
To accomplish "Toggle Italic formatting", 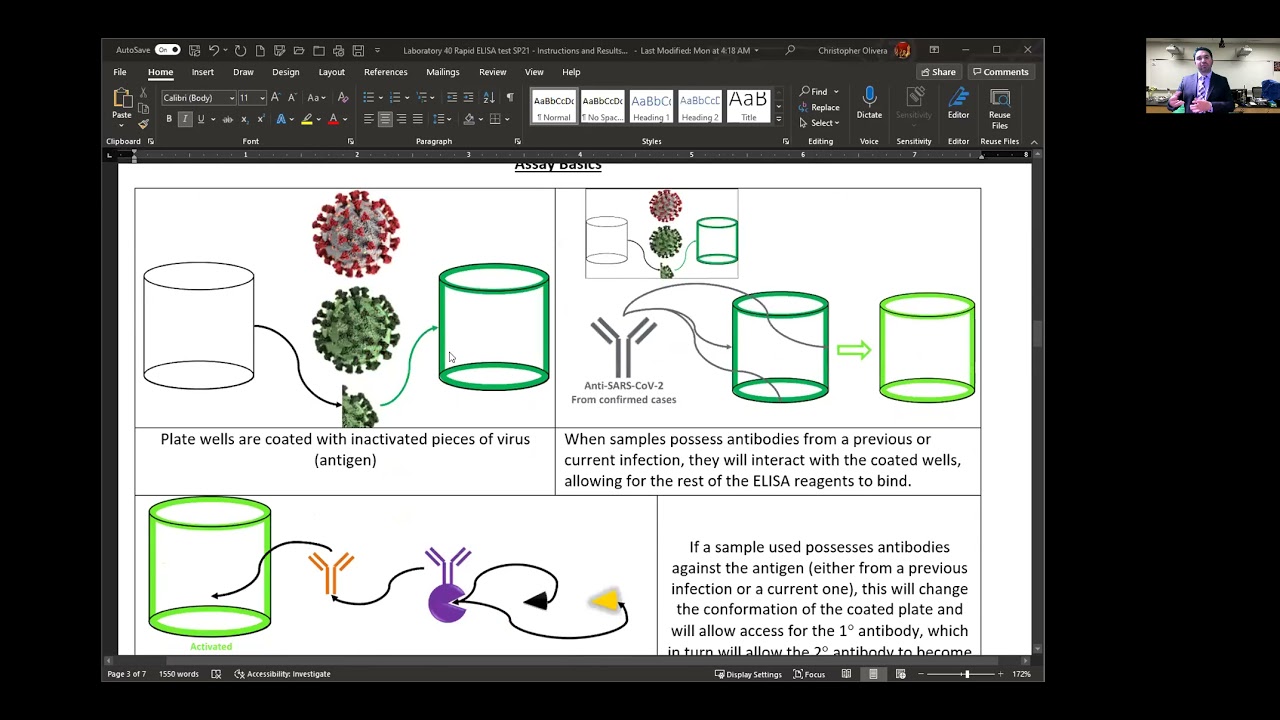I will 185,119.
